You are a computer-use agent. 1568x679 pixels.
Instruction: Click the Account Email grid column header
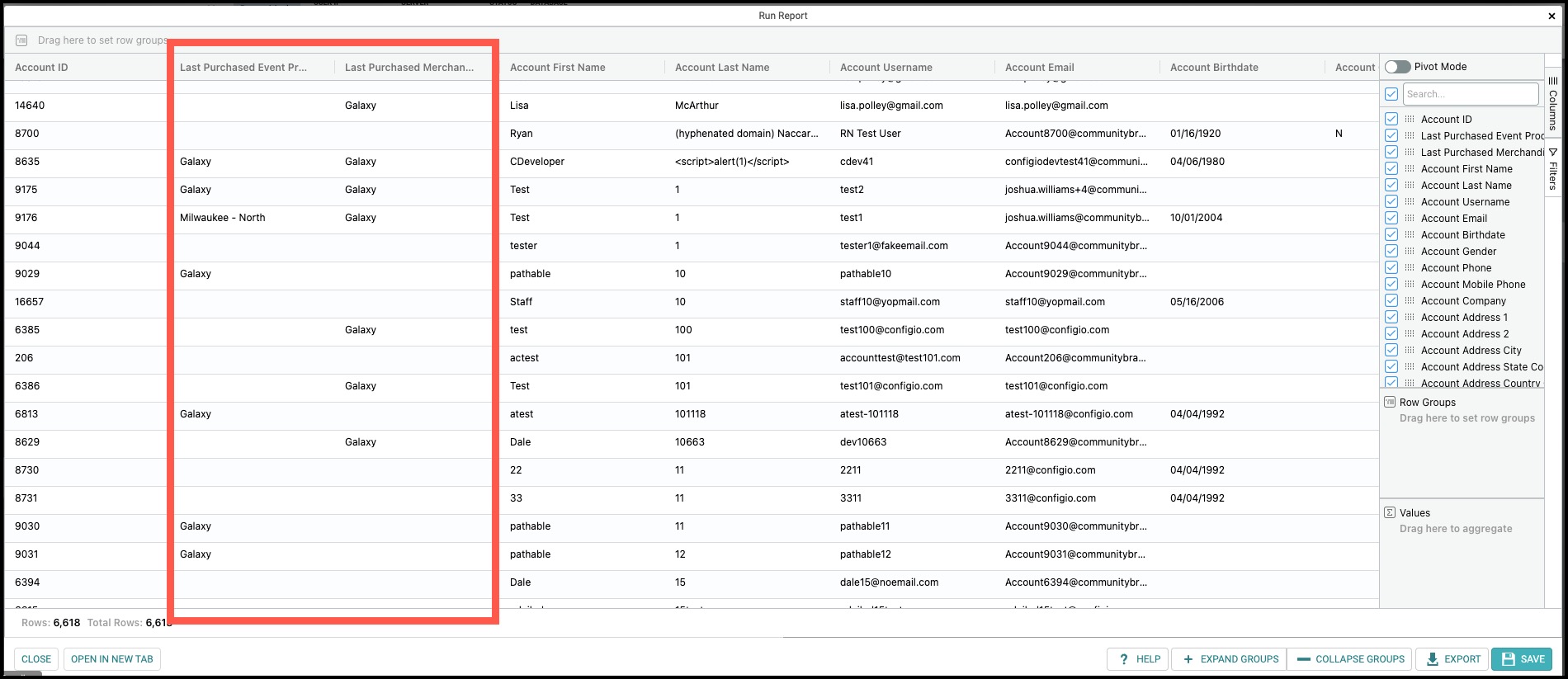(x=1040, y=68)
